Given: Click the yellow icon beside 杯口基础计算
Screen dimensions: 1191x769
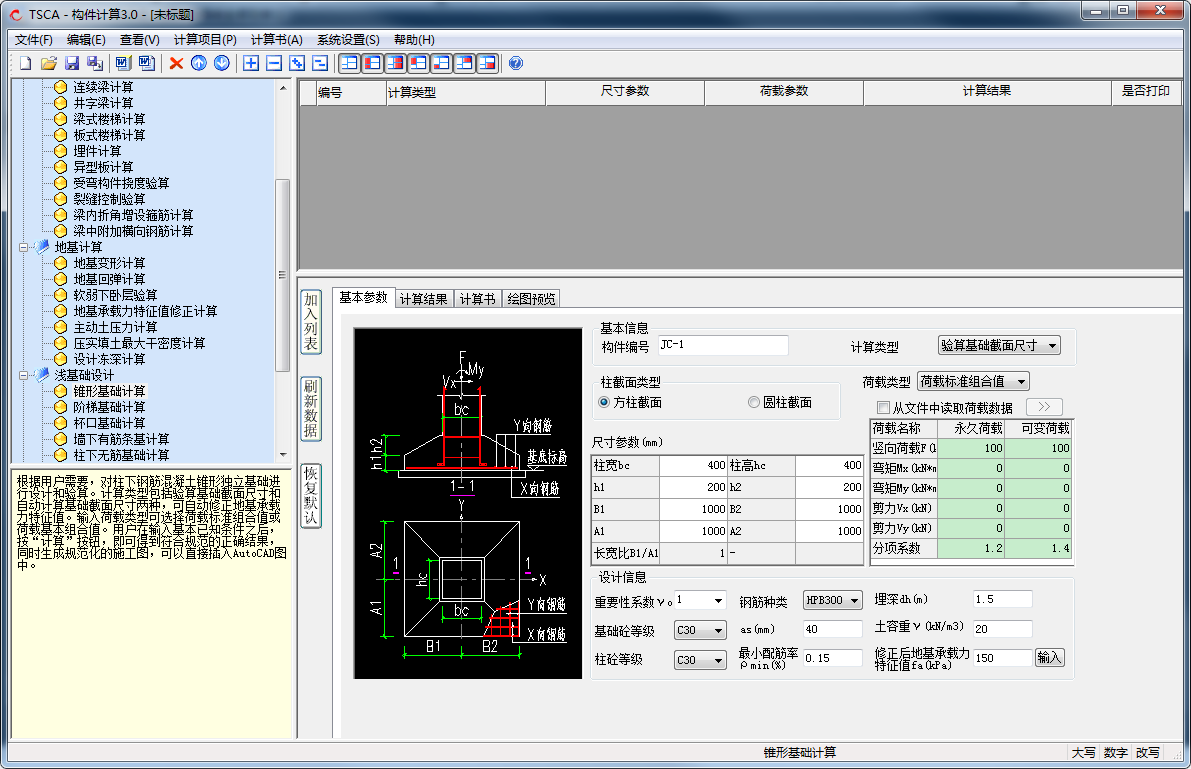Looking at the screenshot, I should pos(61,423).
